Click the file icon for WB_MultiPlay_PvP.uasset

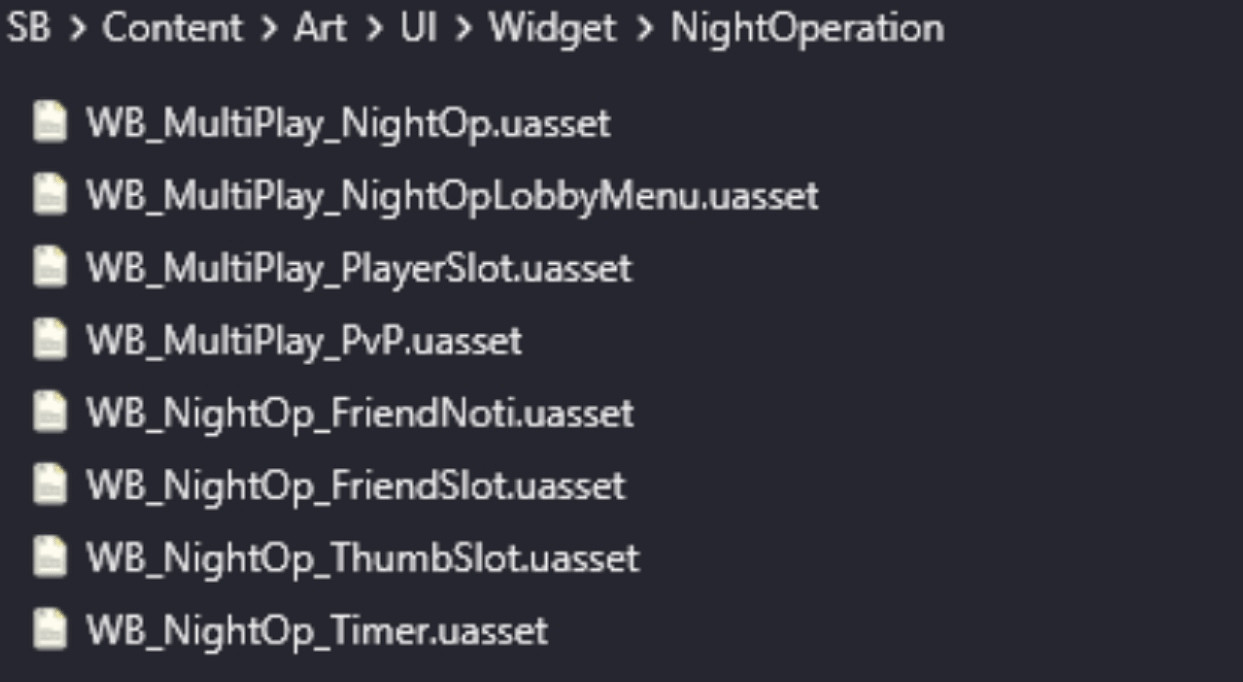point(49,340)
